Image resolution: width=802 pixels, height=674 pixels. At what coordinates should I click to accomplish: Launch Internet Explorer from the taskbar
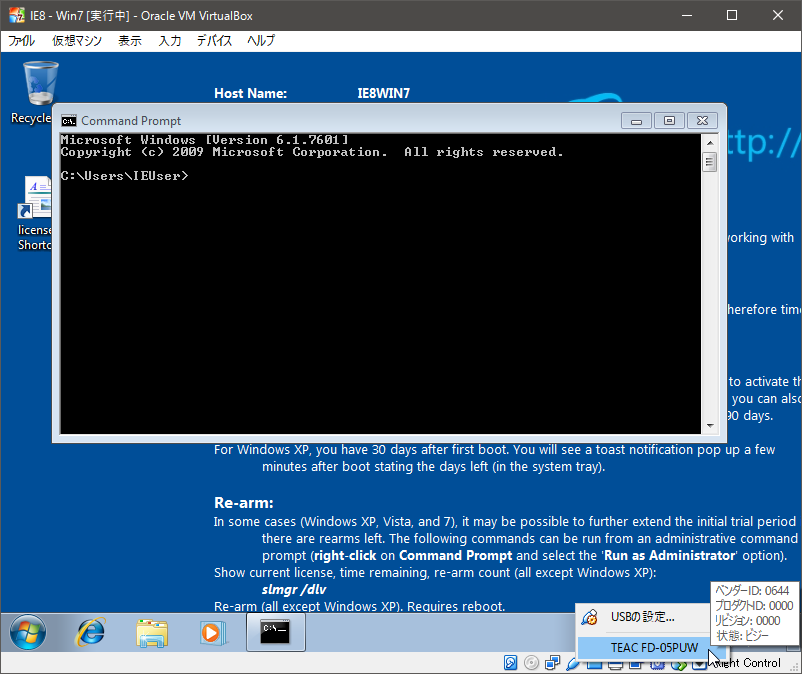pyautogui.click(x=91, y=632)
